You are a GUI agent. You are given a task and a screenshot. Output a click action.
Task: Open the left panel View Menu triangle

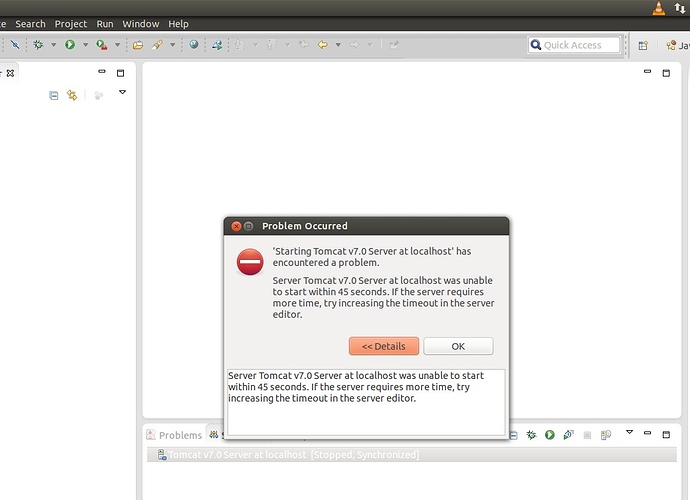[x=122, y=92]
